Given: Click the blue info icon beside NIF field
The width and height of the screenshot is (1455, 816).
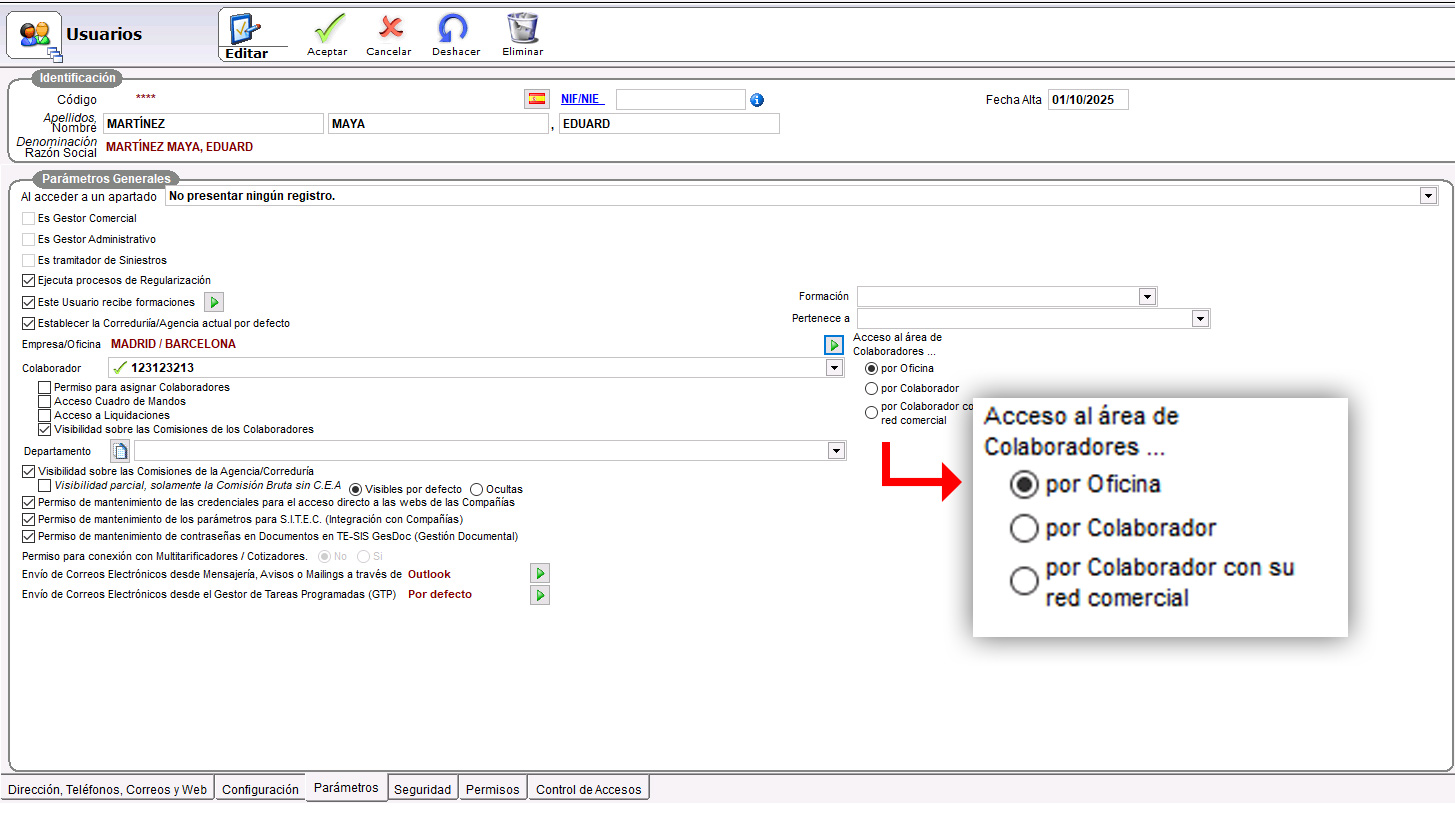Looking at the screenshot, I should (757, 100).
